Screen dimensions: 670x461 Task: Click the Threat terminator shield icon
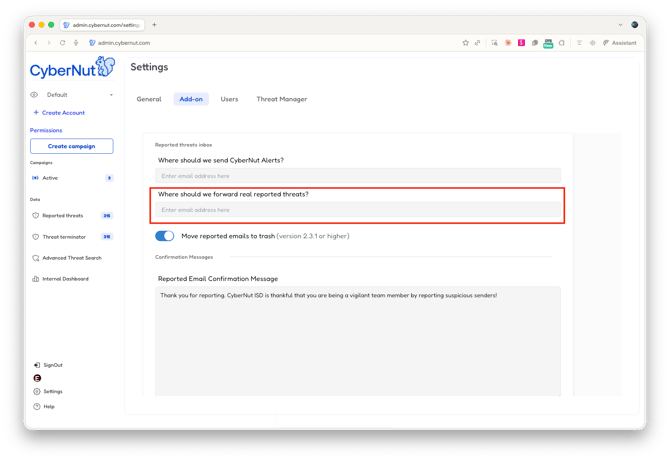pyautogui.click(x=35, y=237)
